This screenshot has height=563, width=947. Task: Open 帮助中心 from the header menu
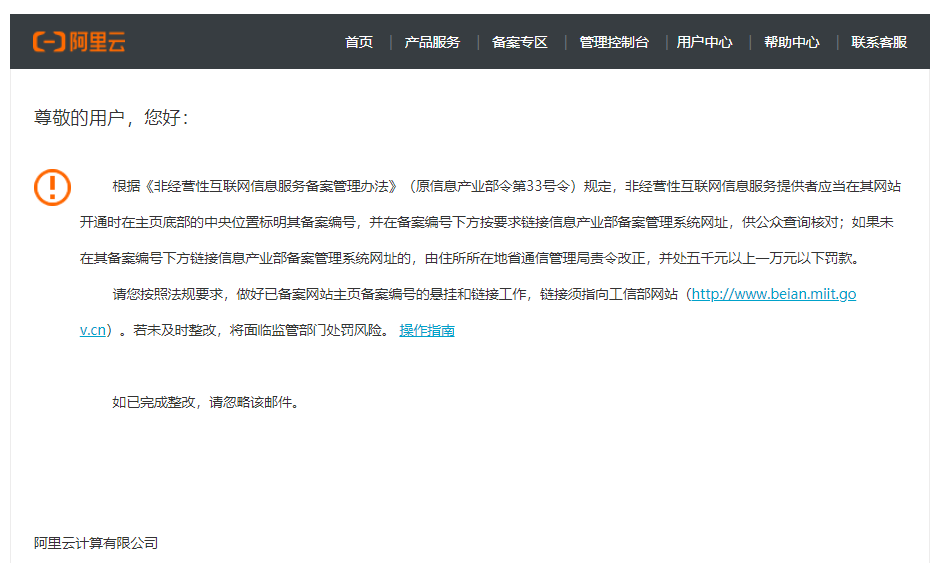click(792, 42)
